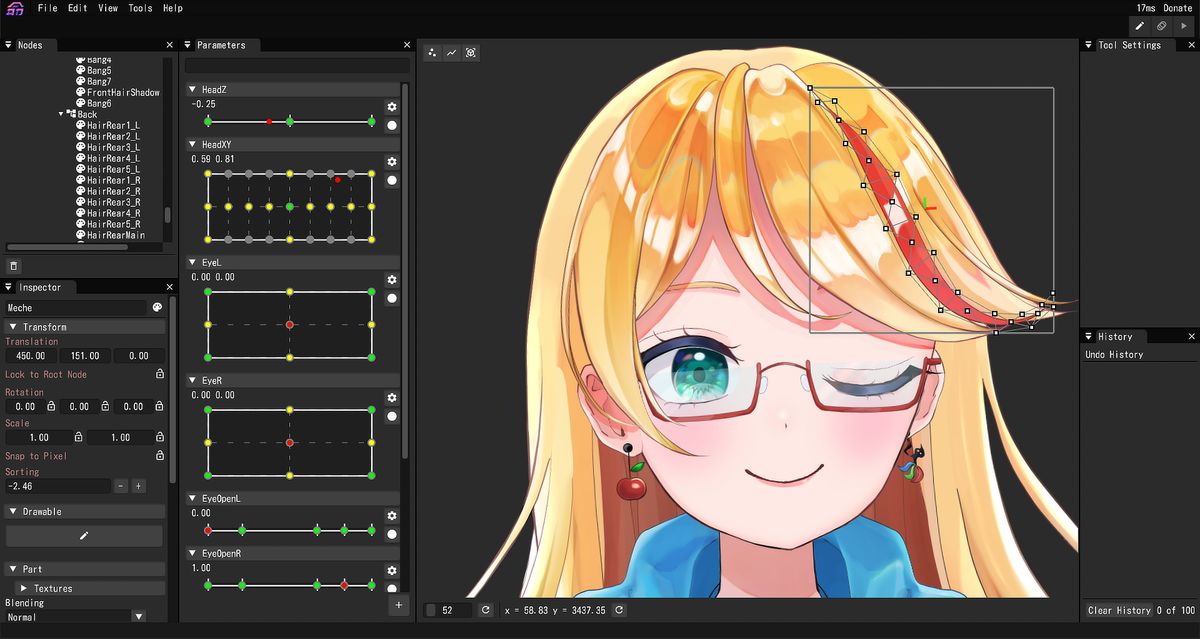
Task: Activate the mesh edit mode icon
Action: (x=470, y=52)
